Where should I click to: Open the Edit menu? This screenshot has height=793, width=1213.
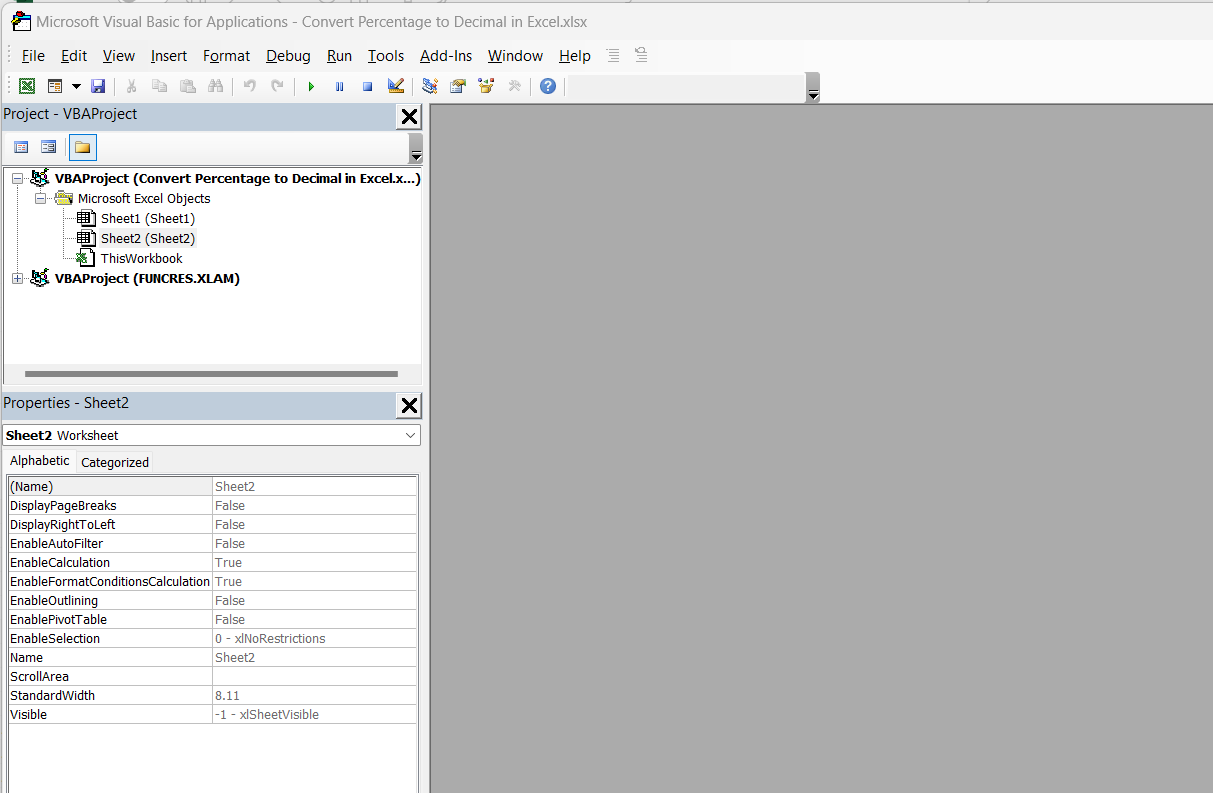[74, 56]
